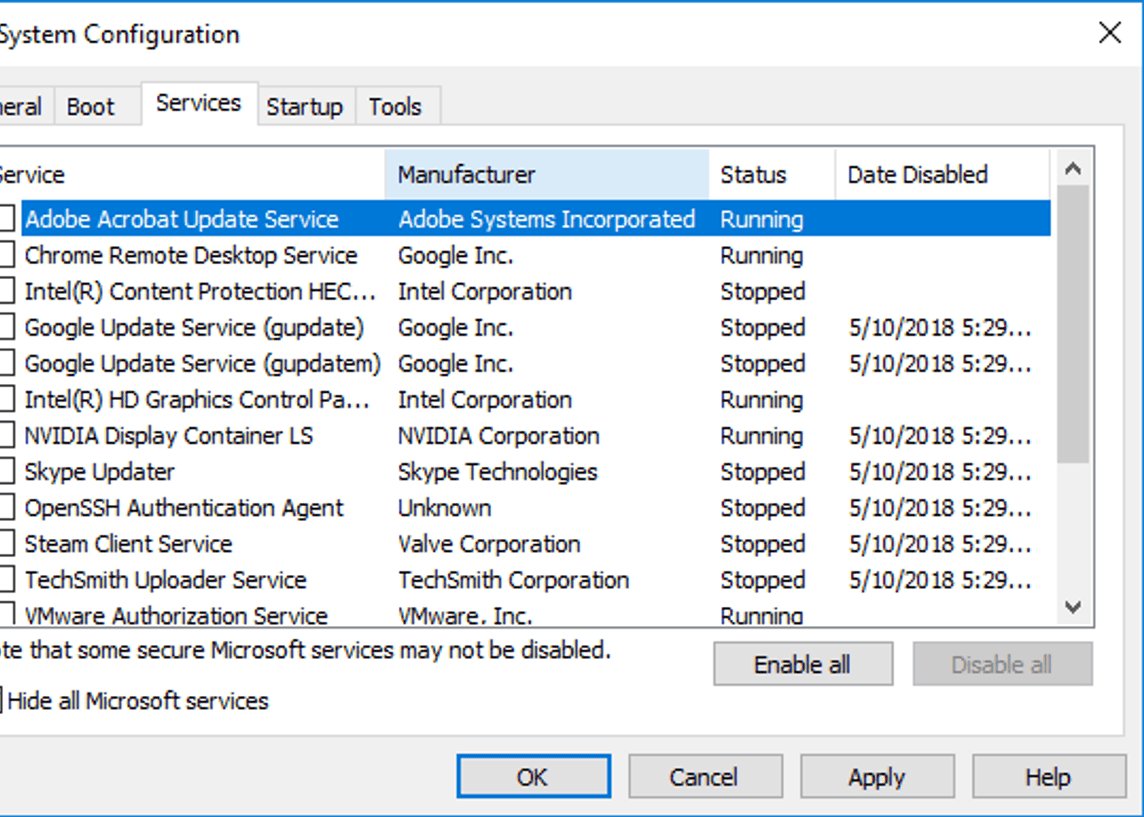Screen dimensions: 1144x817
Task: Sort by Status column header
Action: click(x=771, y=174)
